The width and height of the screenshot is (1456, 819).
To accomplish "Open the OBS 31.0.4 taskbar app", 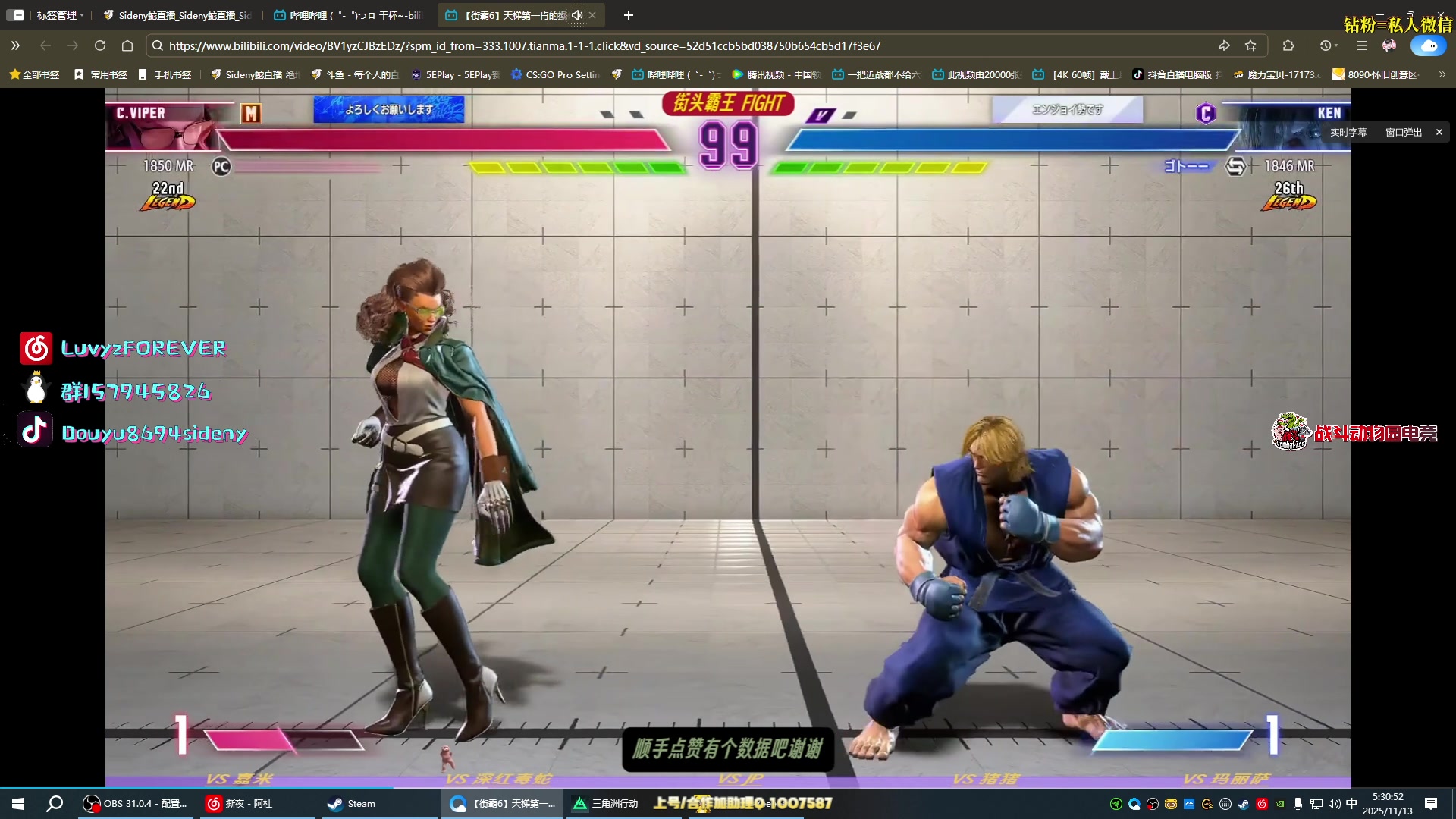I will tap(135, 803).
